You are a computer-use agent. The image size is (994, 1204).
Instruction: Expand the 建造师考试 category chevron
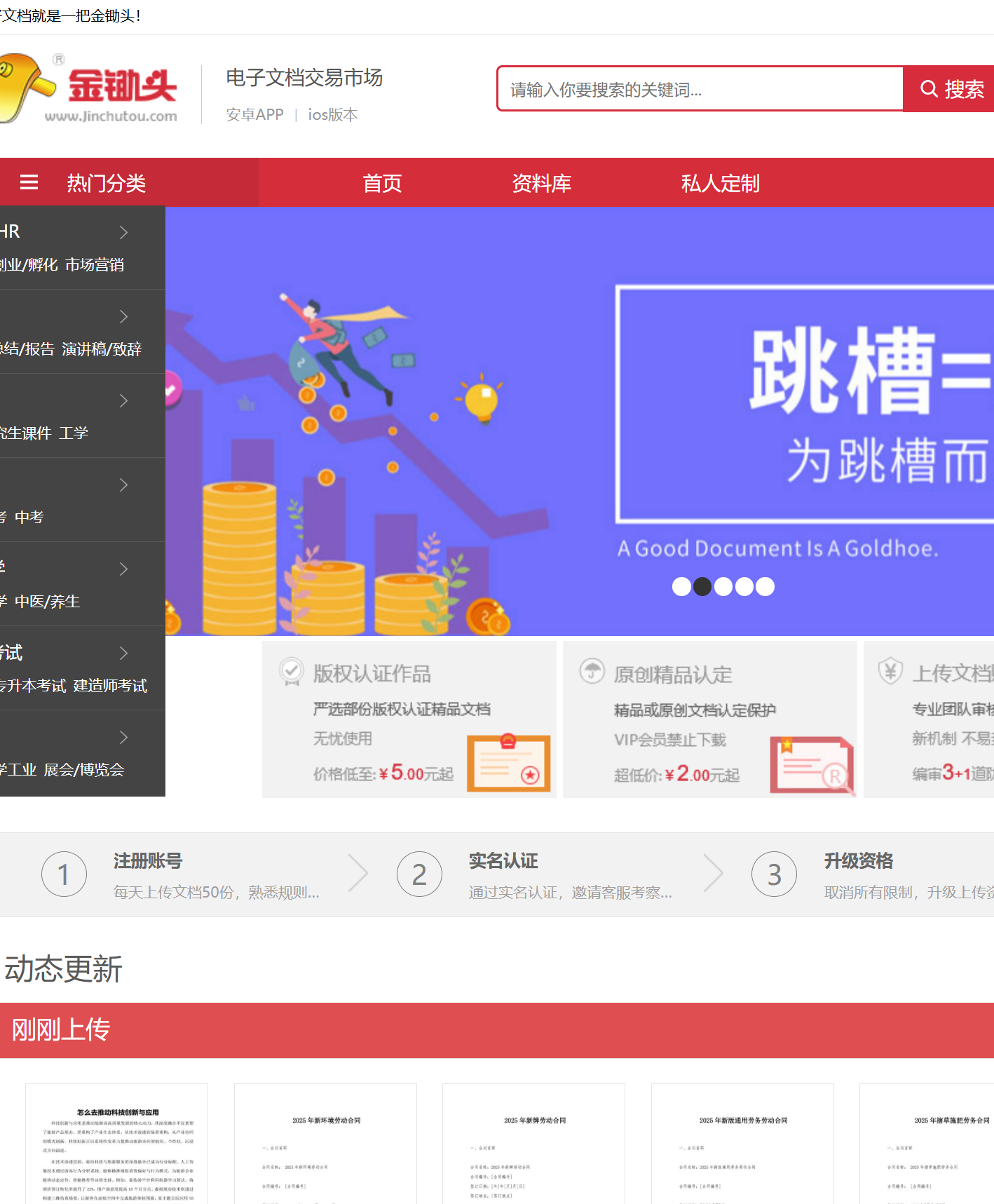tap(124, 653)
